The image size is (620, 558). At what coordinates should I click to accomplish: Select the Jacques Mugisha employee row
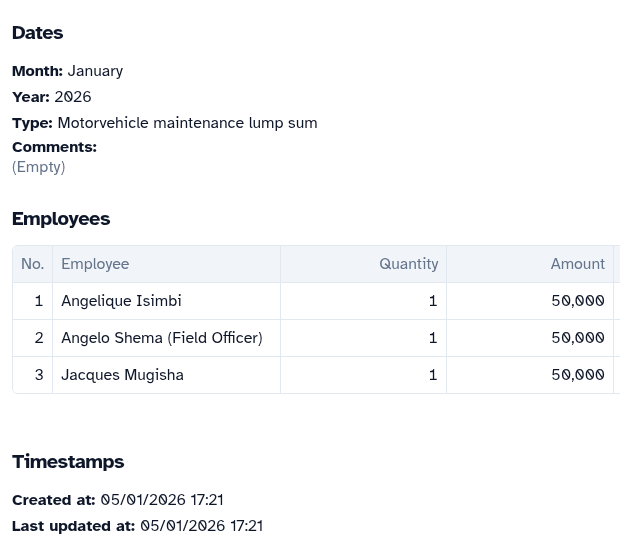coord(122,375)
